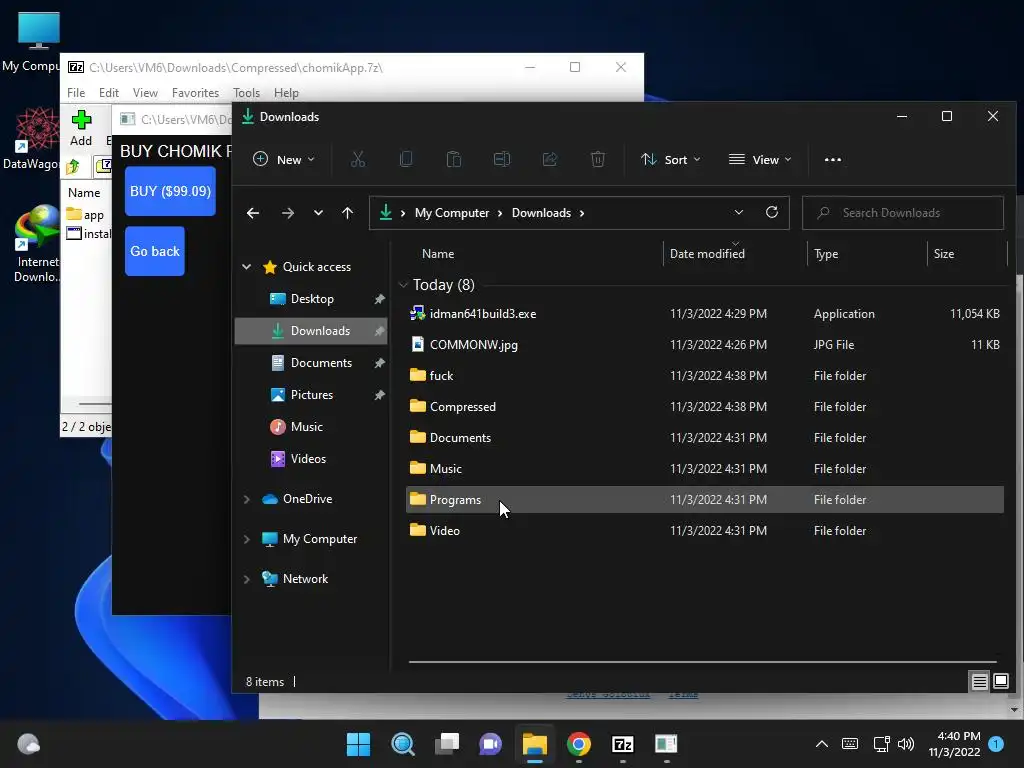This screenshot has width=1024, height=768.
Task: Open the Internet Download Manager desktop shortcut
Action: [37, 244]
